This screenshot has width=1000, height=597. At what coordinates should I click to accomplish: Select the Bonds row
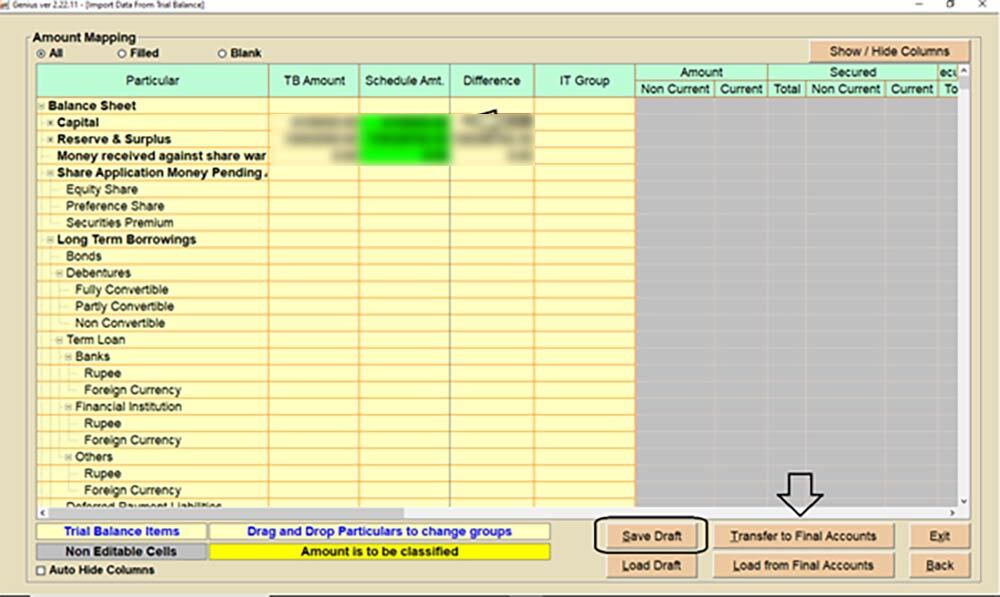click(84, 256)
